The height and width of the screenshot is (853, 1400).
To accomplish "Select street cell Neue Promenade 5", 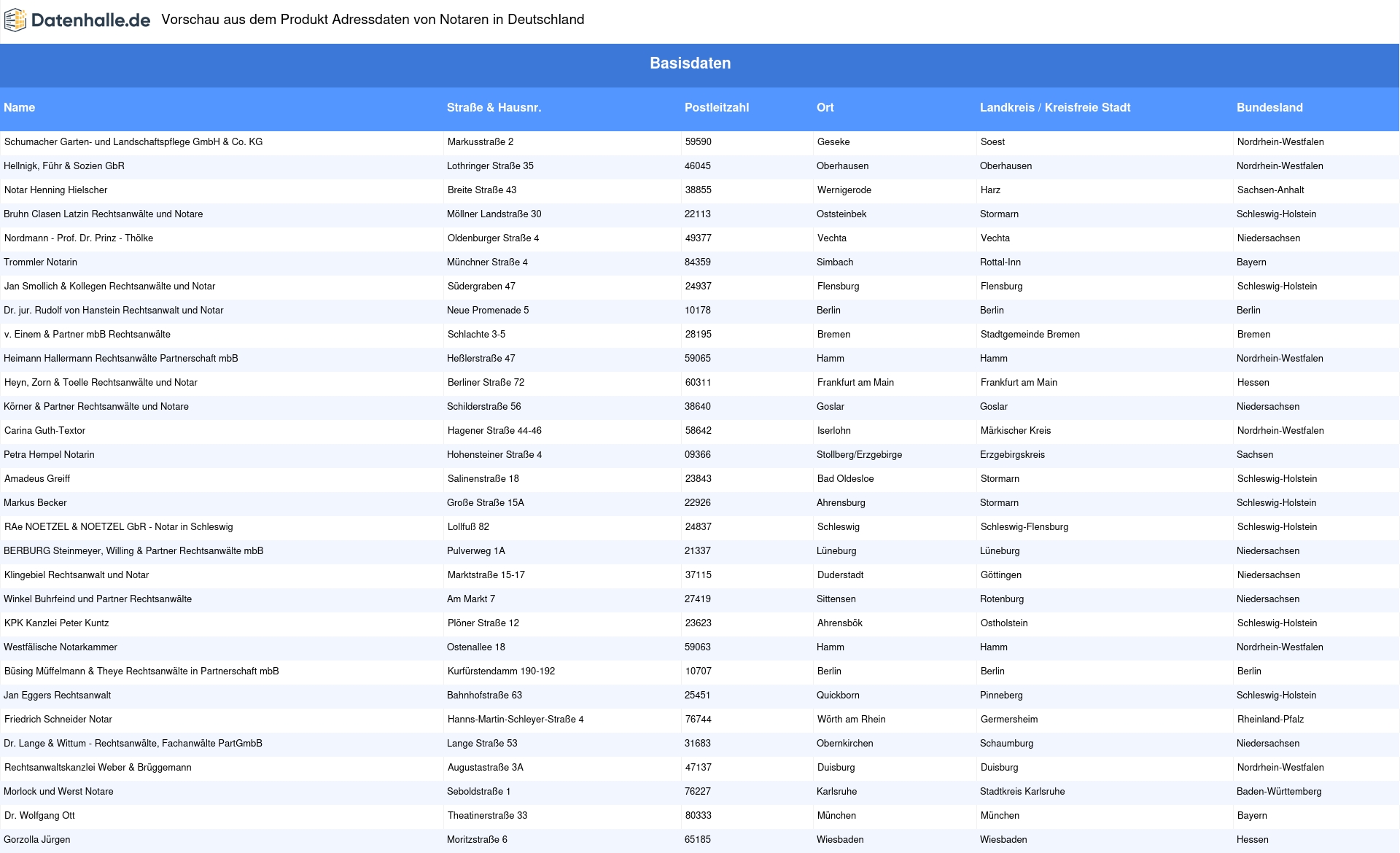I will [x=488, y=311].
